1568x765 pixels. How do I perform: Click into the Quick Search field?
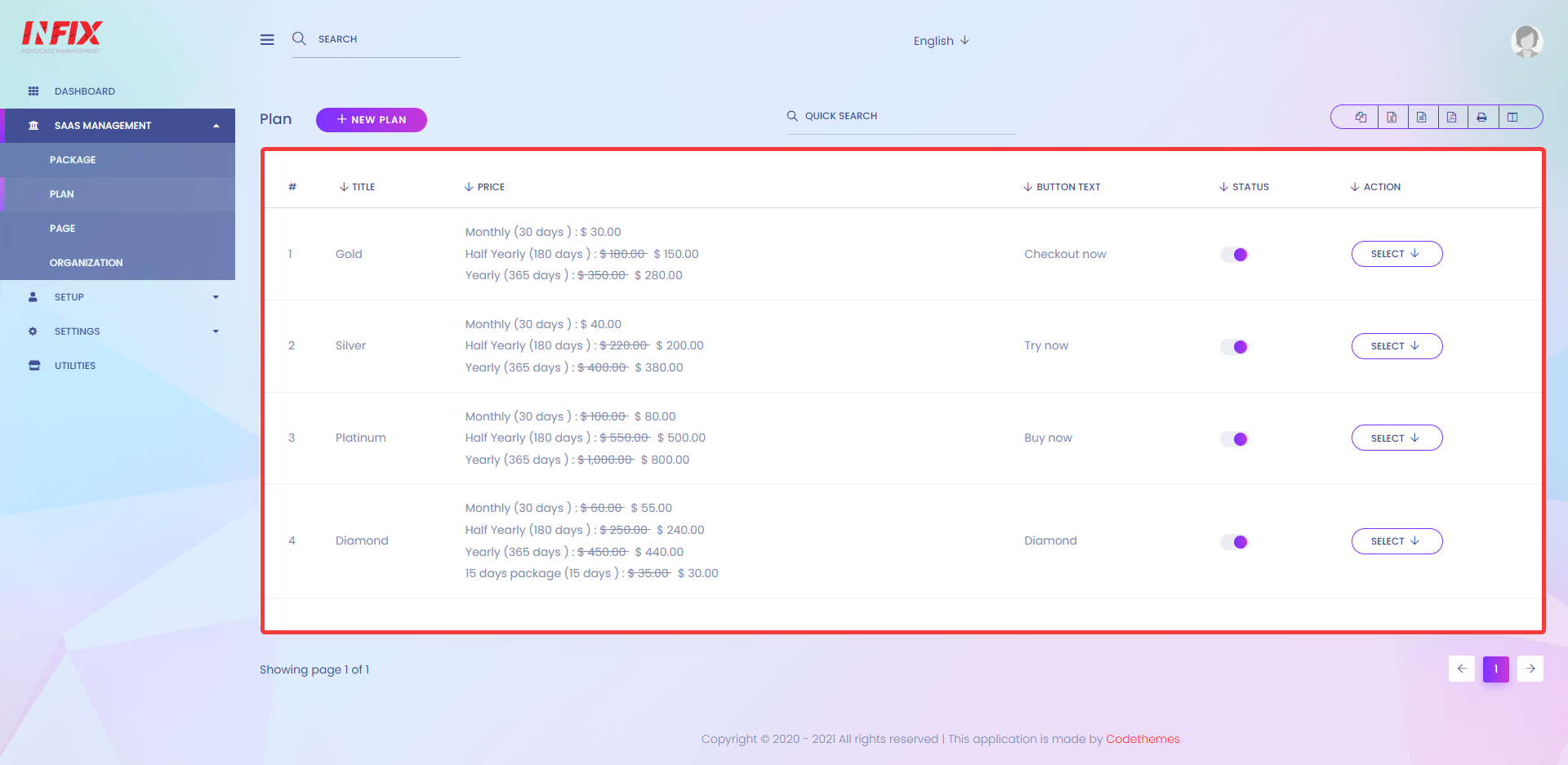901,117
